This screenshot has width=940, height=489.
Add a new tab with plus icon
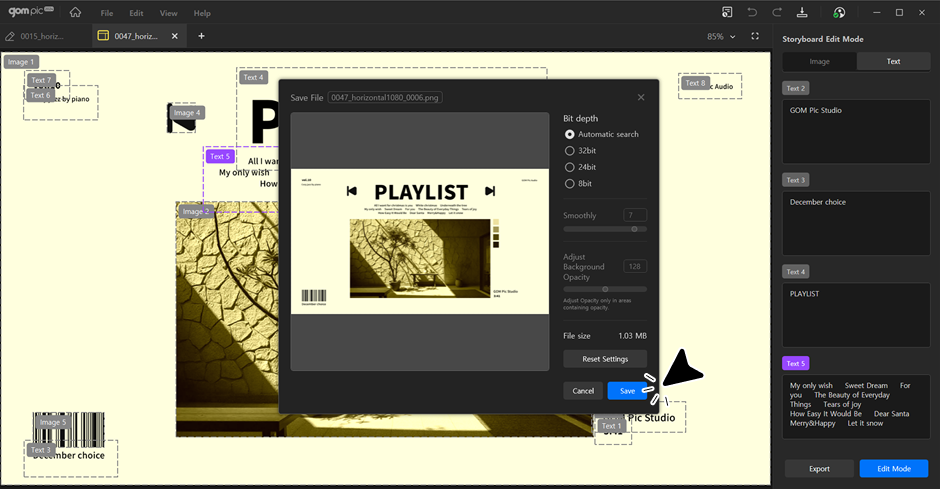point(201,36)
